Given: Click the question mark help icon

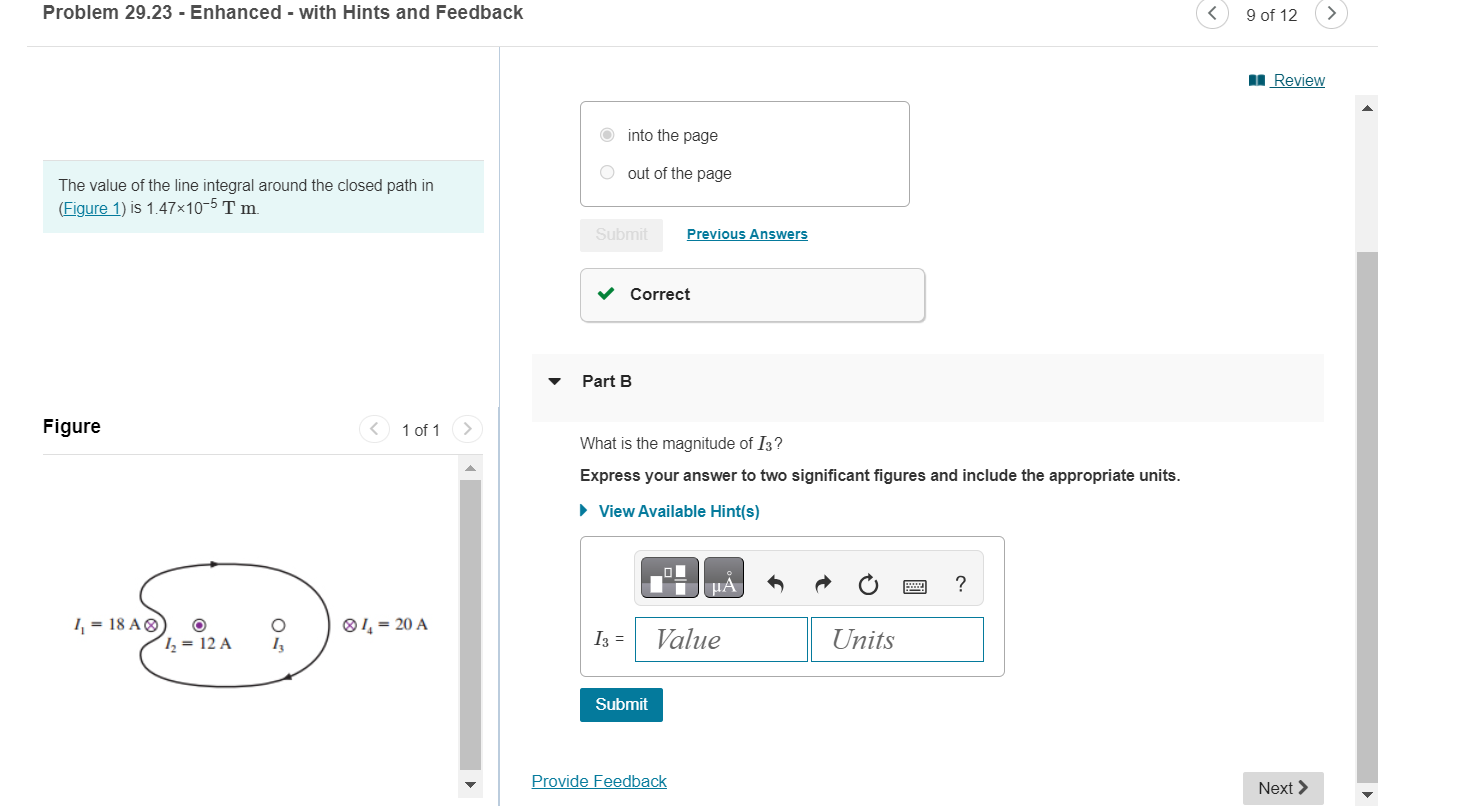Looking at the screenshot, I should click(960, 584).
